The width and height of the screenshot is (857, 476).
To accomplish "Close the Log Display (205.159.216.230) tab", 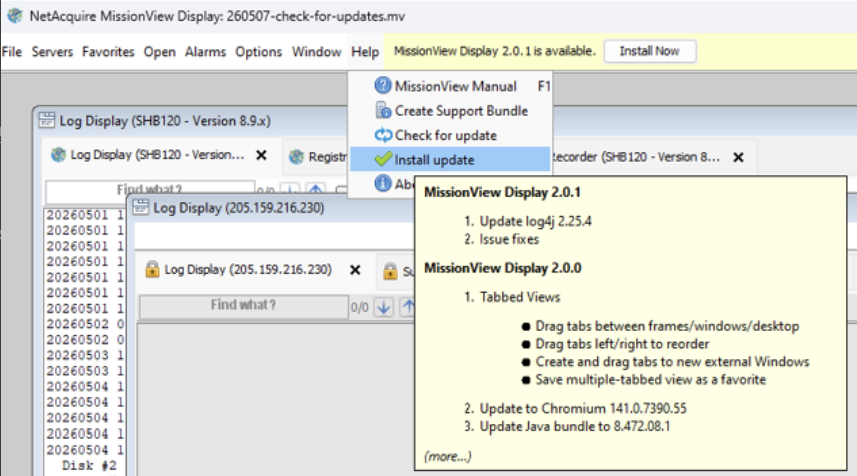I will tap(355, 270).
